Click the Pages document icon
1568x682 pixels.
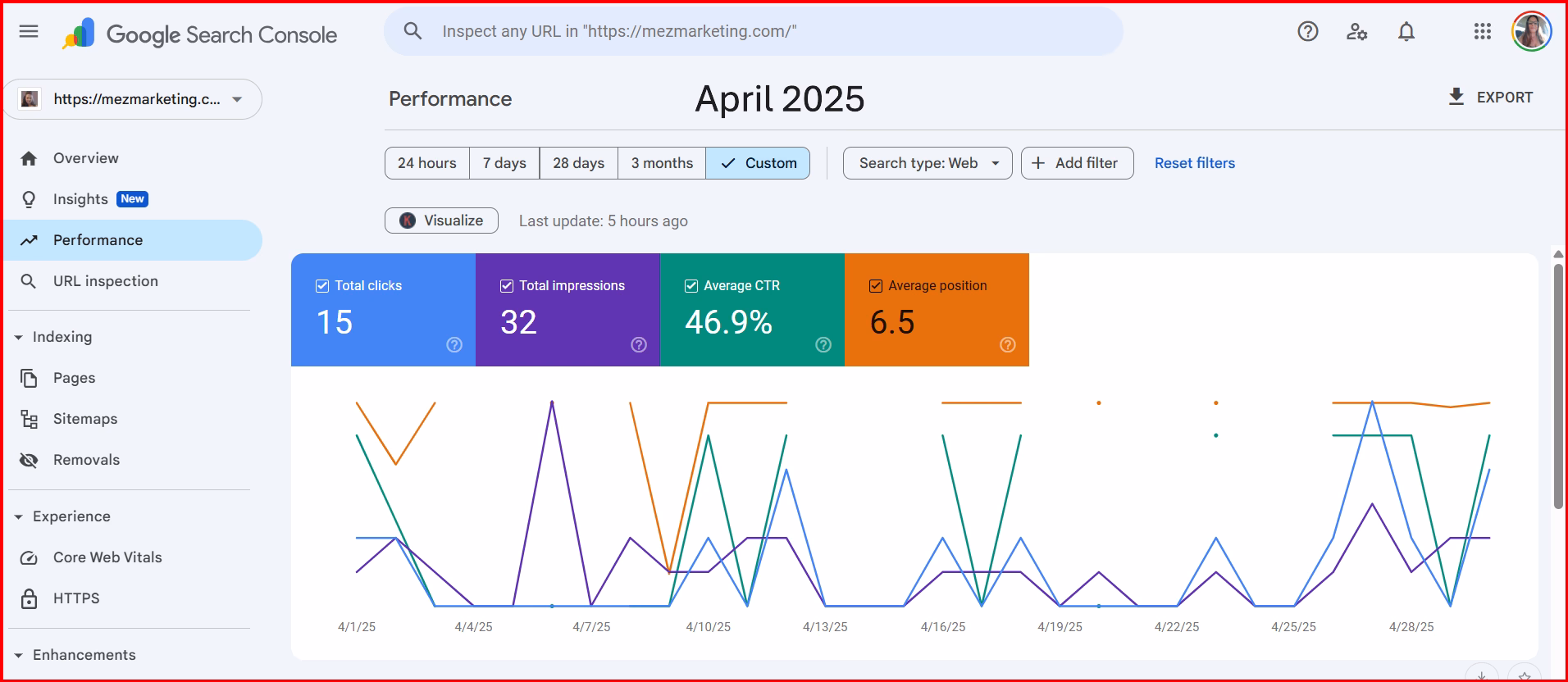[x=29, y=378]
